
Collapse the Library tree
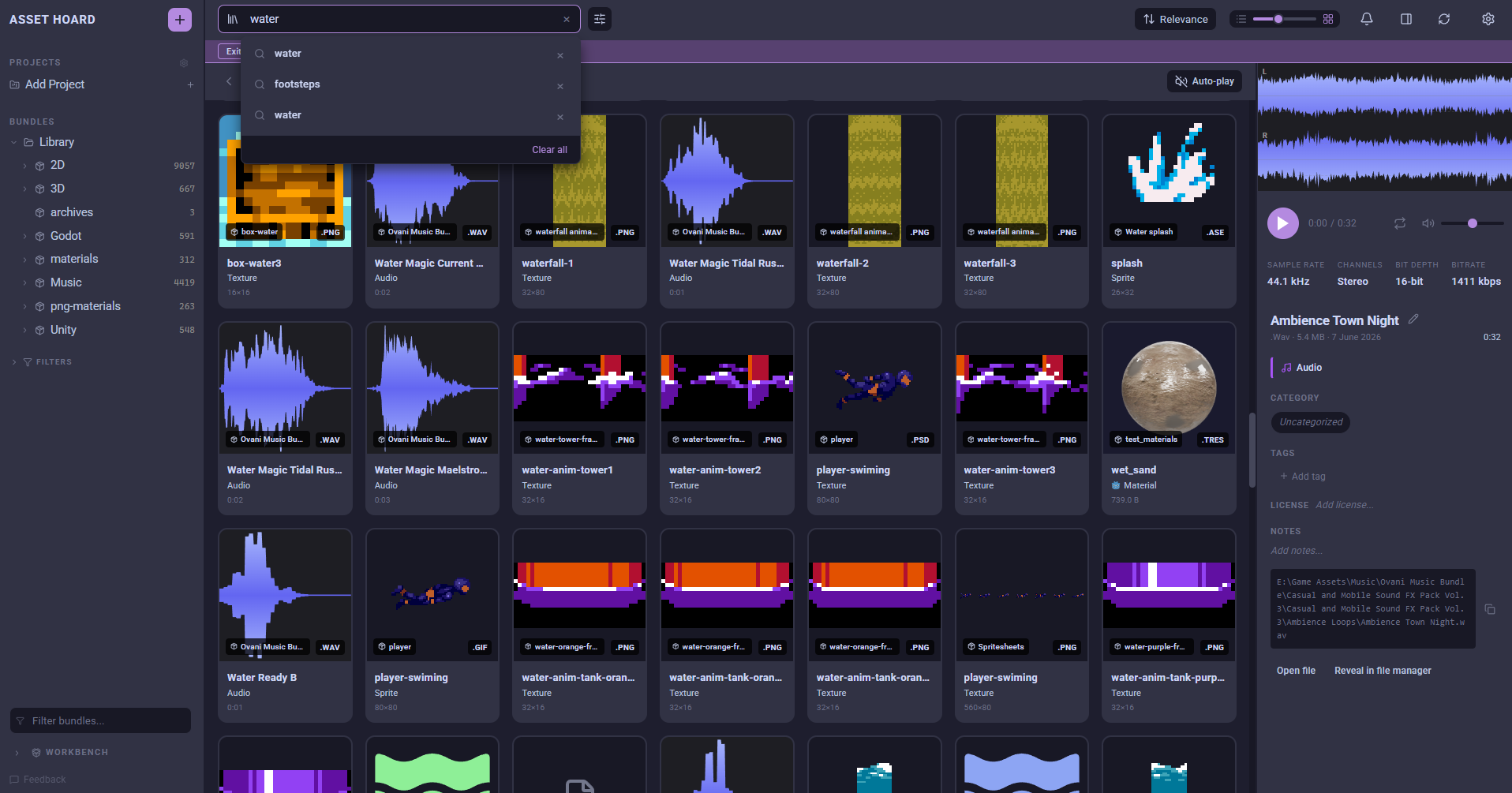(13, 143)
